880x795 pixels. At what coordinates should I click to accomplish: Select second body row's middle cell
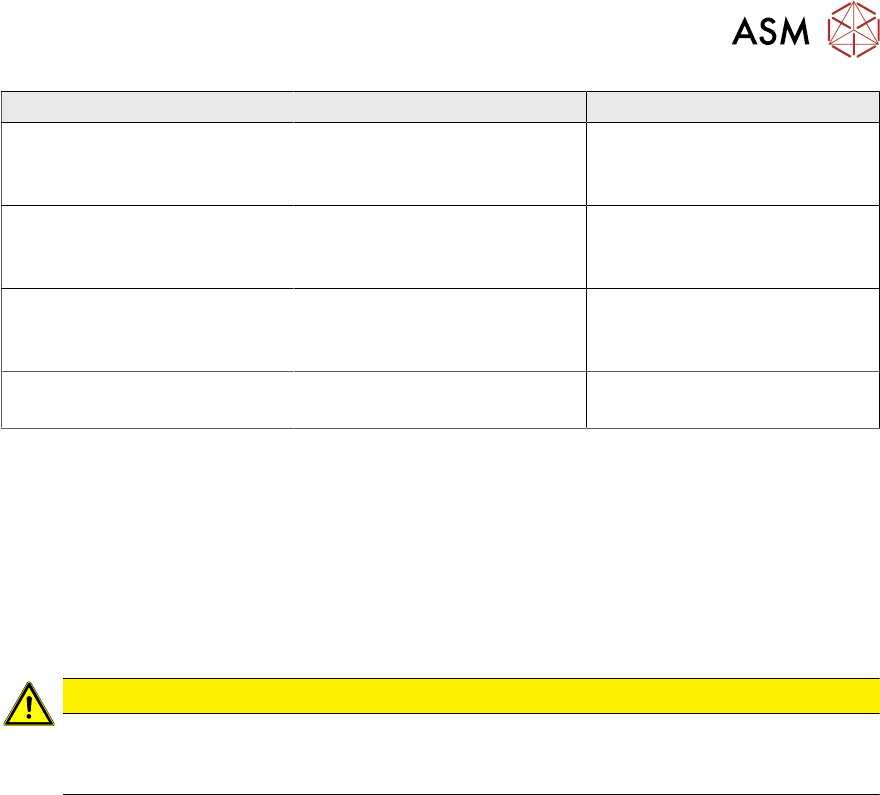tap(439, 246)
